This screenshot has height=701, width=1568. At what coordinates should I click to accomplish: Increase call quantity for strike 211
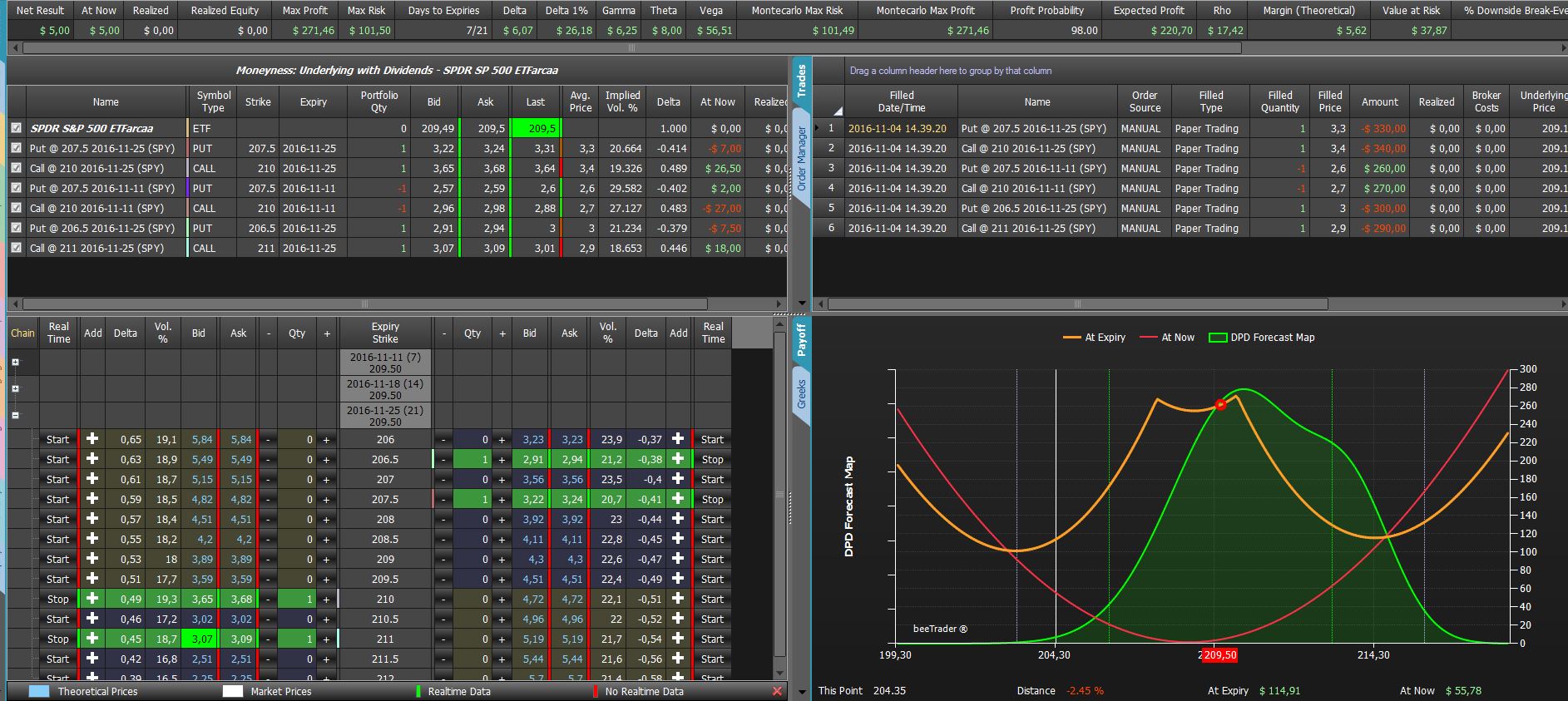tap(327, 639)
